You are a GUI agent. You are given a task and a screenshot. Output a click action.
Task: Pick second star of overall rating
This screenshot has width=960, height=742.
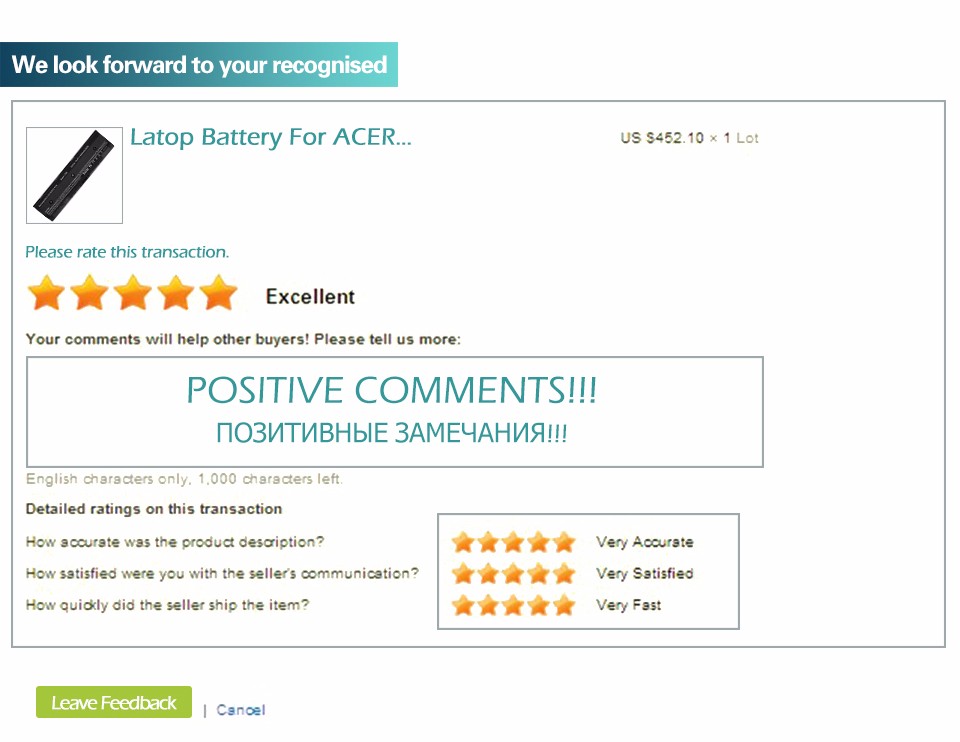pyautogui.click(x=89, y=294)
